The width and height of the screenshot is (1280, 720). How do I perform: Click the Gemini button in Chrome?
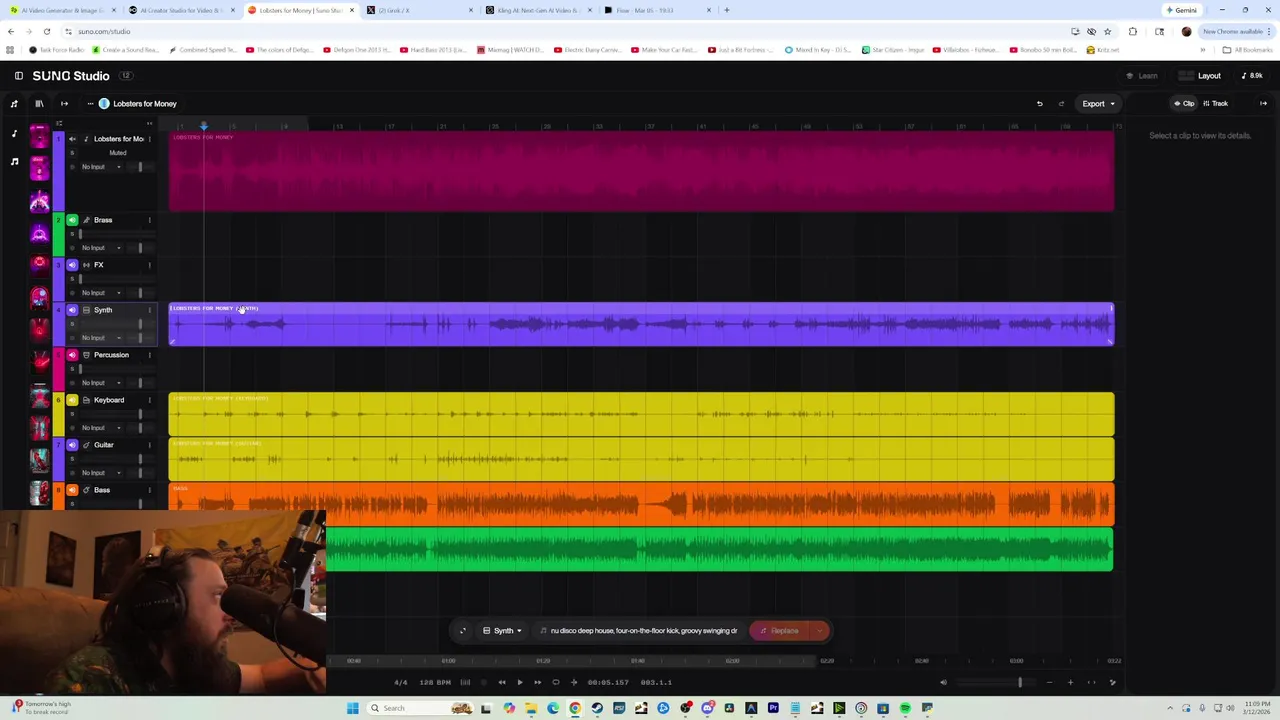tap(1181, 10)
